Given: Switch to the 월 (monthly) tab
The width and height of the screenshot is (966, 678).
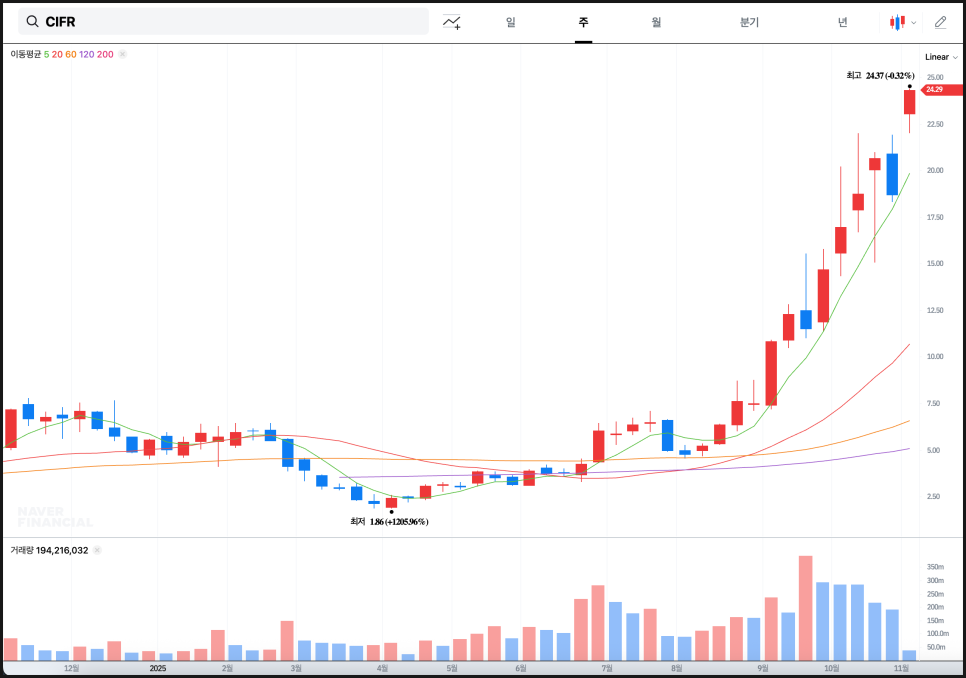Looking at the screenshot, I should tap(656, 22).
